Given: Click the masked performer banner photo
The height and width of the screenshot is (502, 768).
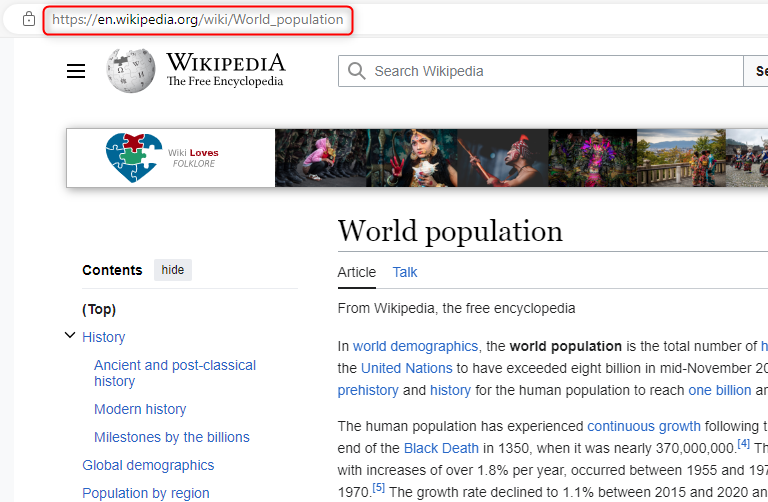Looking at the screenshot, I should coord(503,158).
